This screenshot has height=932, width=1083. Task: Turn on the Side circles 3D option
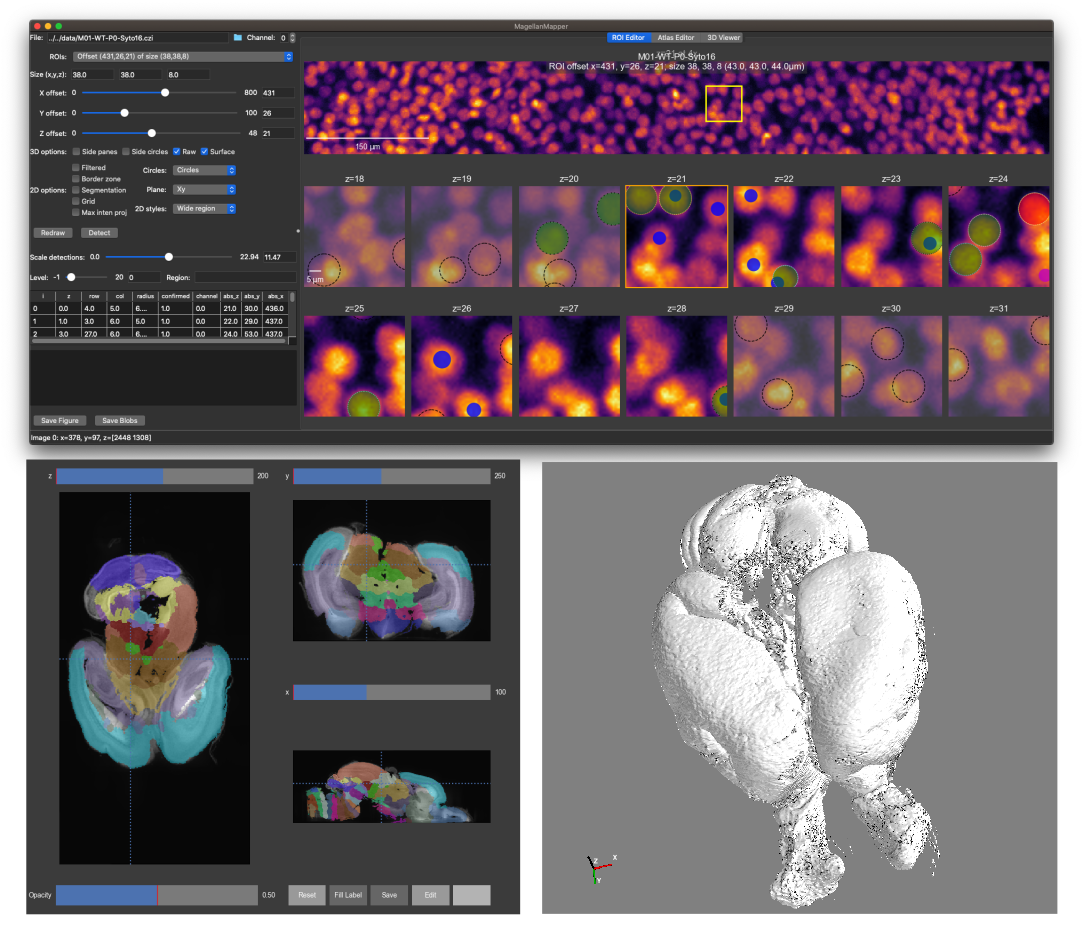[x=126, y=152]
